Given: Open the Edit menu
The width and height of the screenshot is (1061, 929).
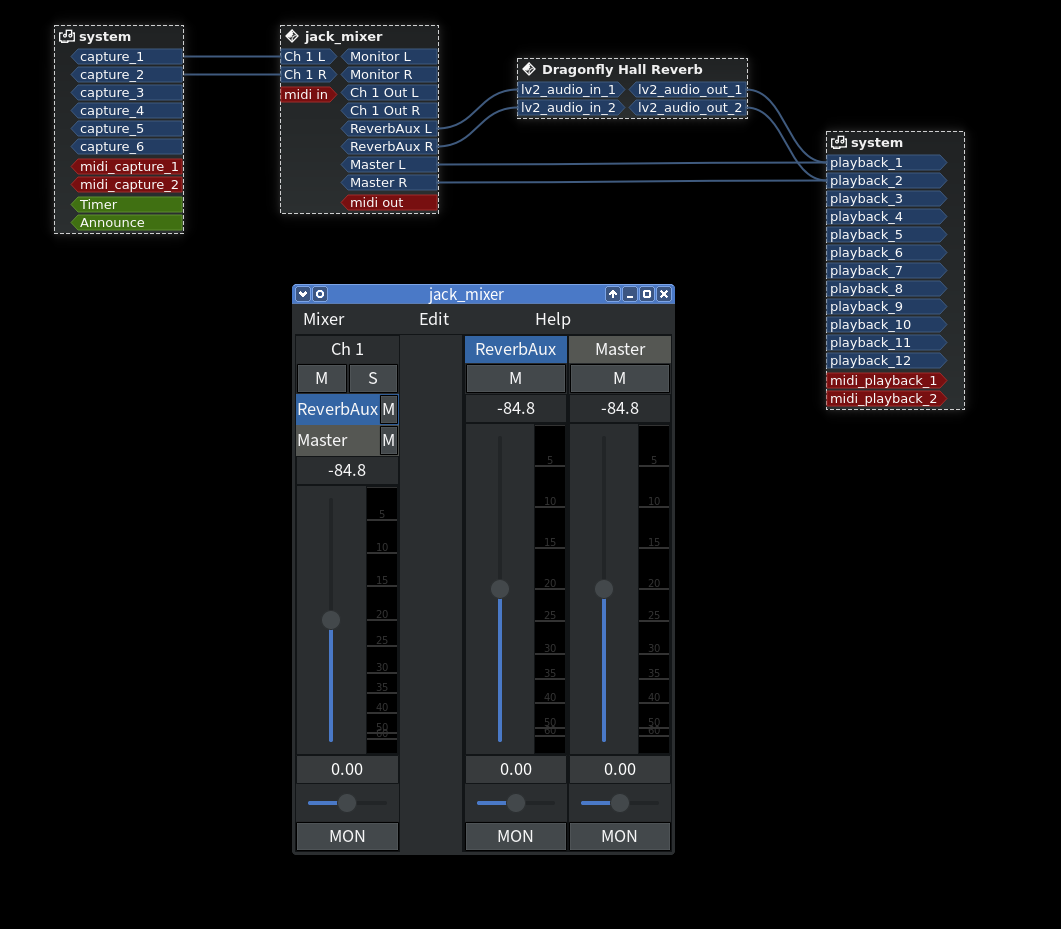Looking at the screenshot, I should [x=434, y=319].
